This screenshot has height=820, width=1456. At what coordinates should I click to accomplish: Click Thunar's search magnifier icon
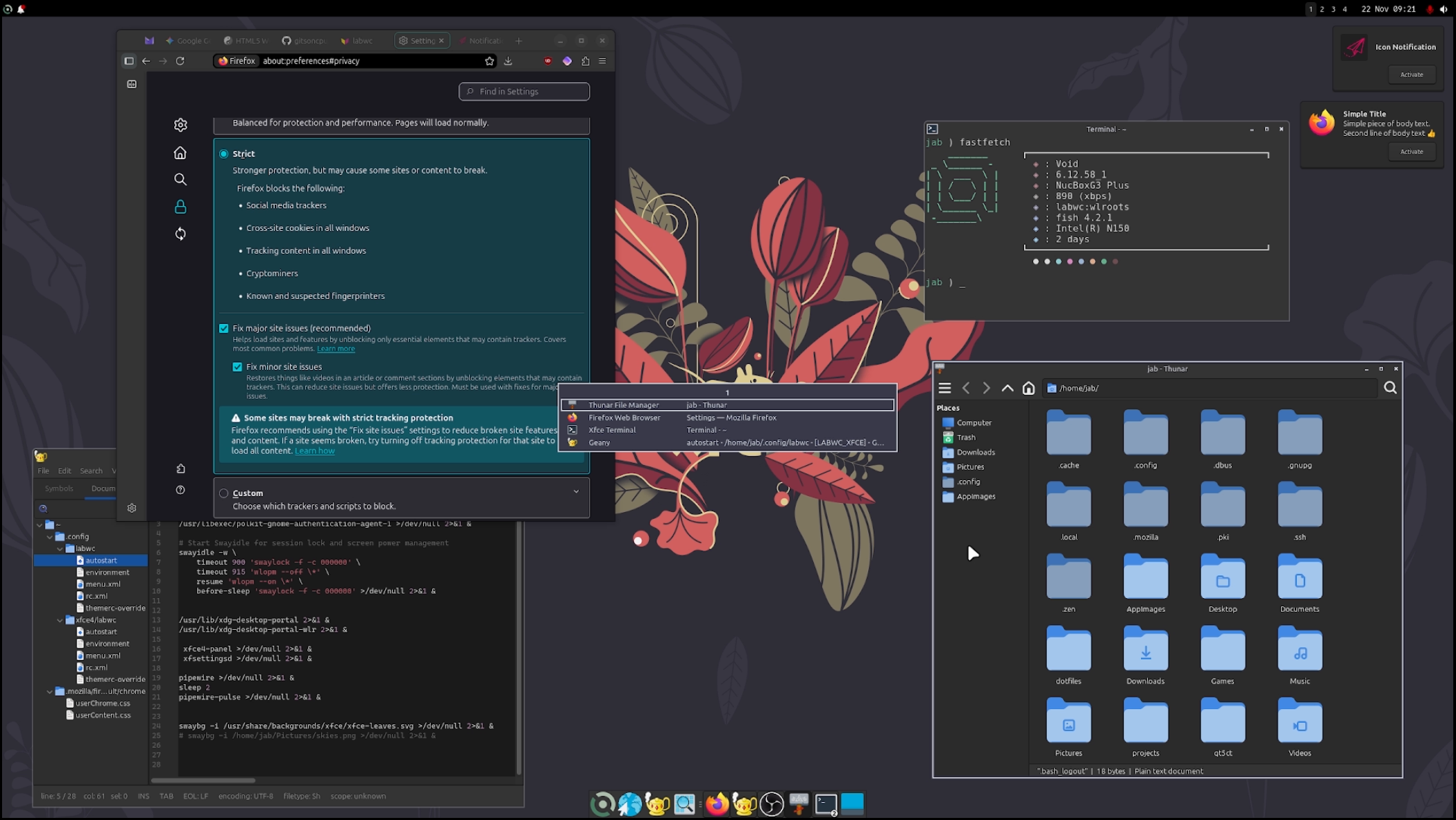coord(1390,388)
